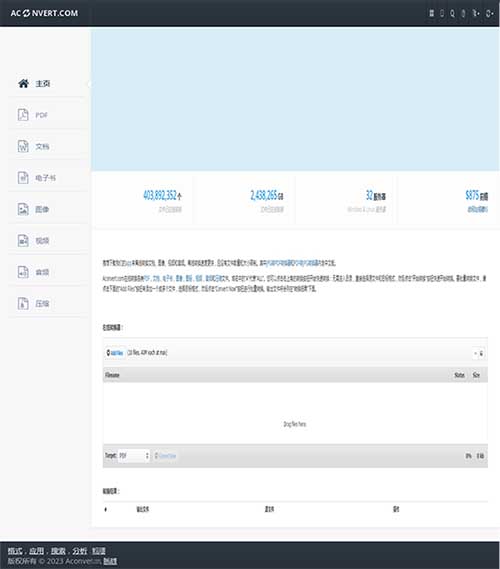Open the 图像 (Image) converter icon
The width and height of the screenshot is (500, 569).
click(23, 209)
